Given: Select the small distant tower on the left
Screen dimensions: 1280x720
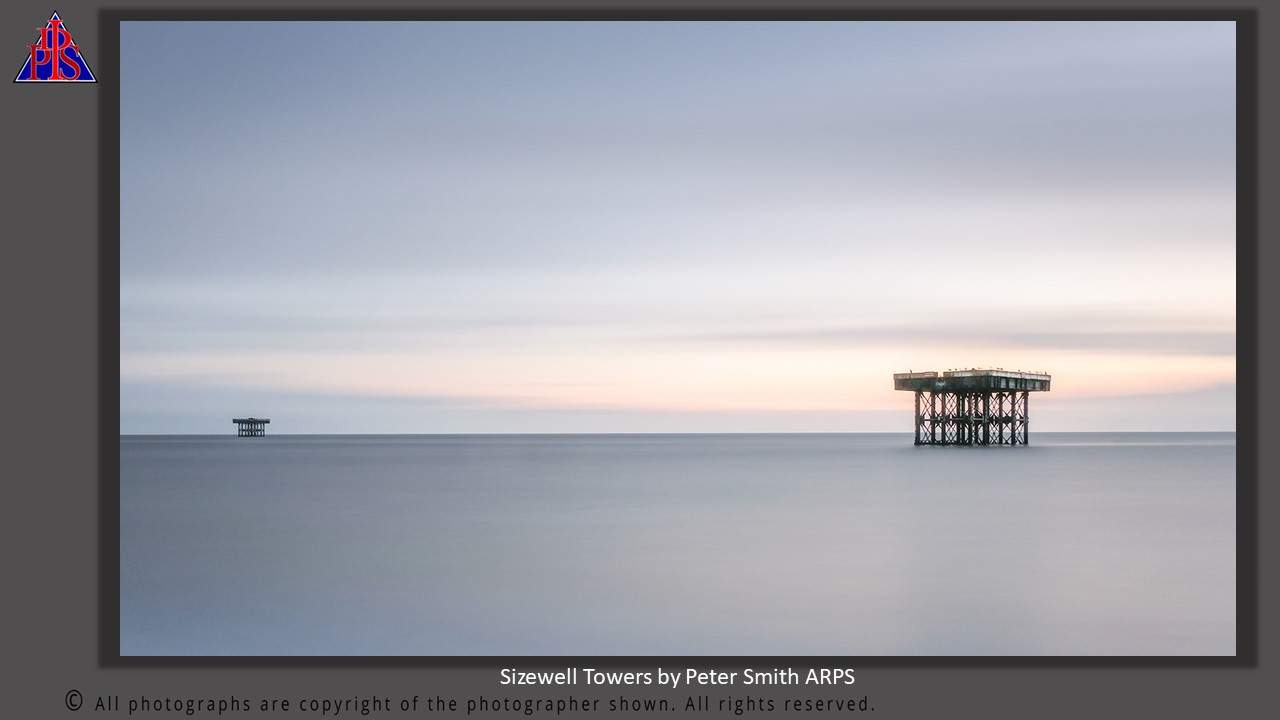Looking at the screenshot, I should (251, 426).
